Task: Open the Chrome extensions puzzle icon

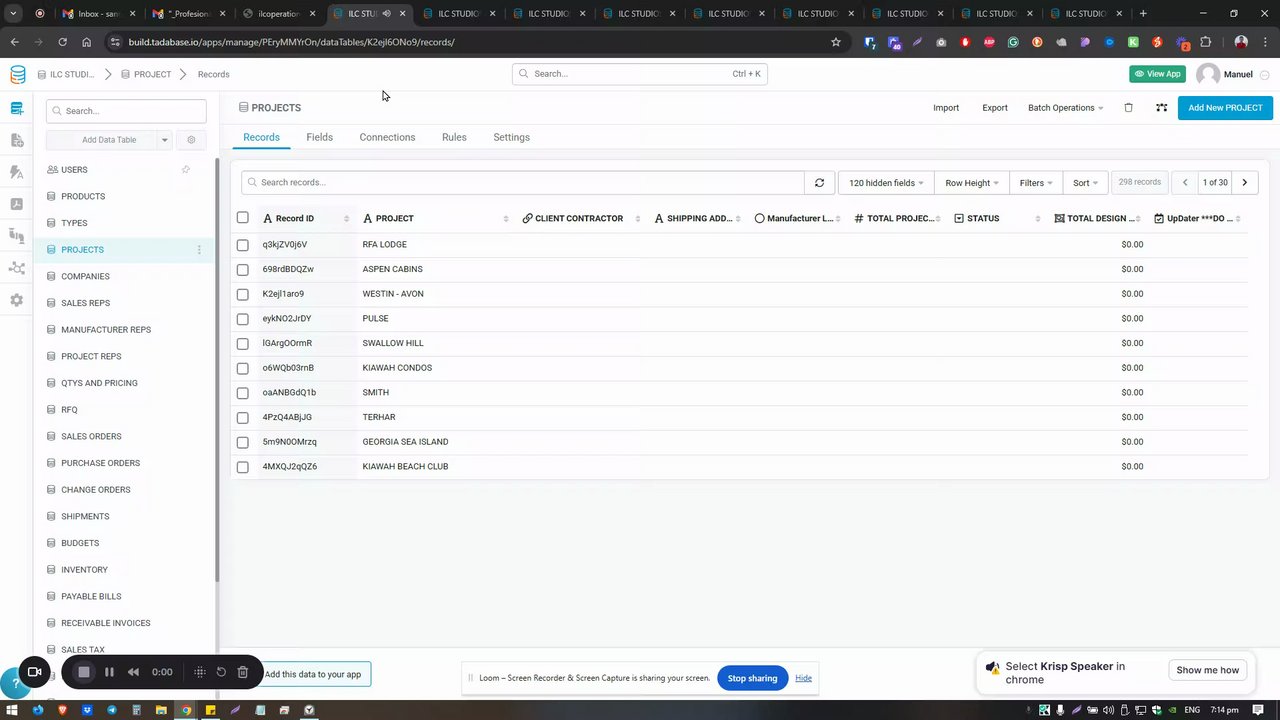Action: pos(1205,42)
